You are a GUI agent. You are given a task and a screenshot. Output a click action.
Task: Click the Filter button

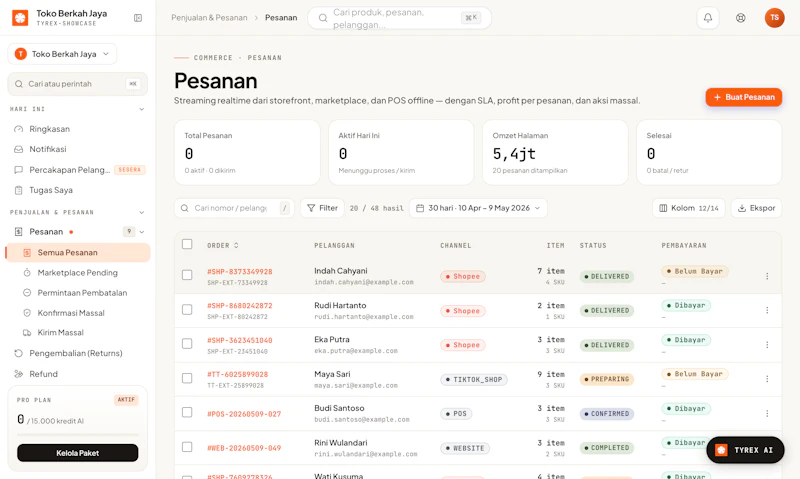(322, 208)
